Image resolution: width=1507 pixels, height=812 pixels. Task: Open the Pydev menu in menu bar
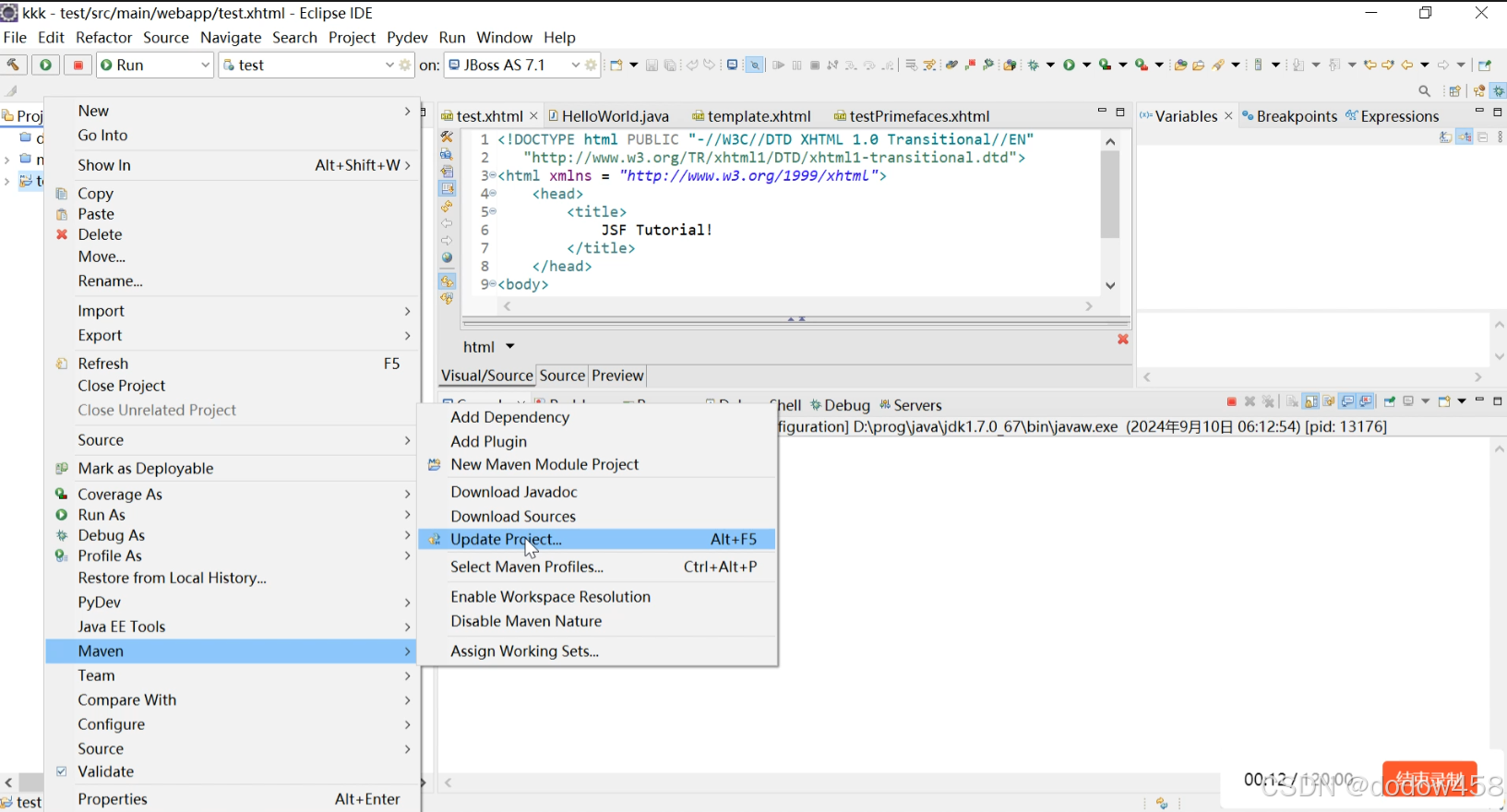click(407, 38)
